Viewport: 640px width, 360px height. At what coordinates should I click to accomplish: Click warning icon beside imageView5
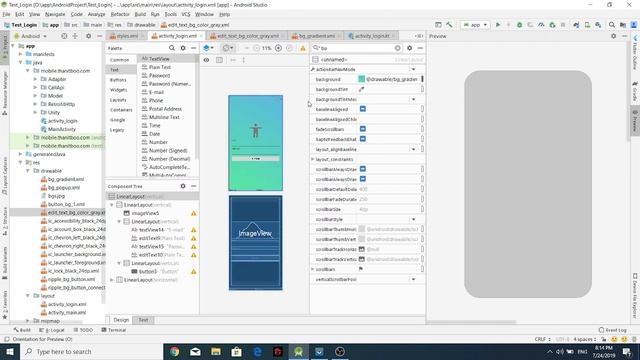tap(193, 213)
